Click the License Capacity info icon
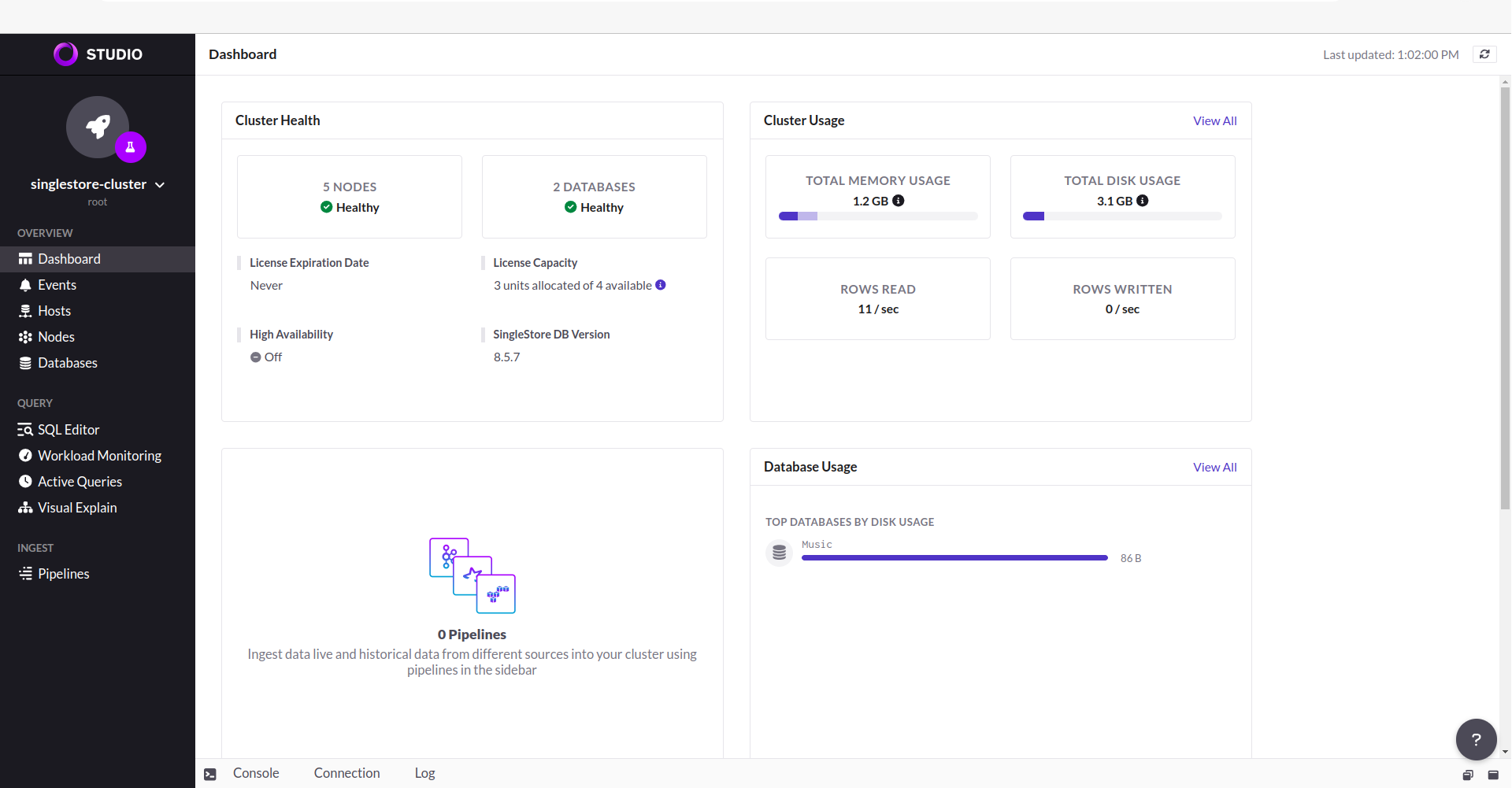Image resolution: width=1512 pixels, height=788 pixels. point(661,285)
